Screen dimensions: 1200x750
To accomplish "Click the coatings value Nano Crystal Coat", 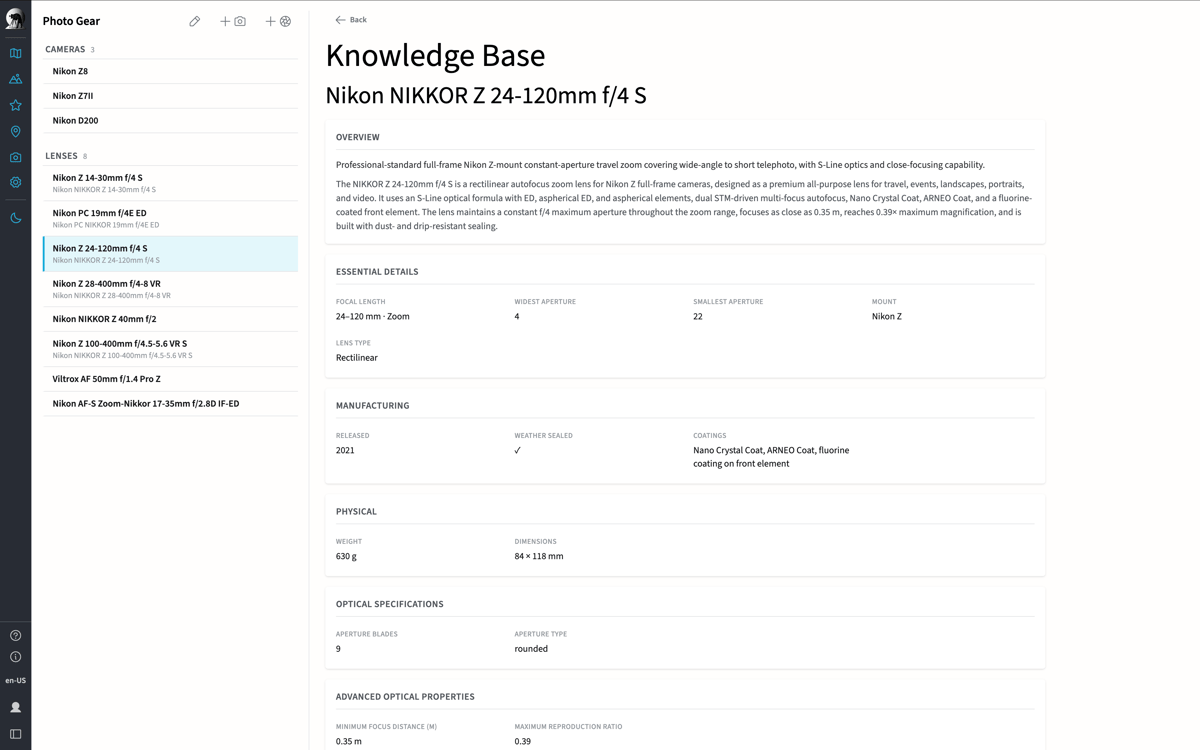I will click(771, 457).
